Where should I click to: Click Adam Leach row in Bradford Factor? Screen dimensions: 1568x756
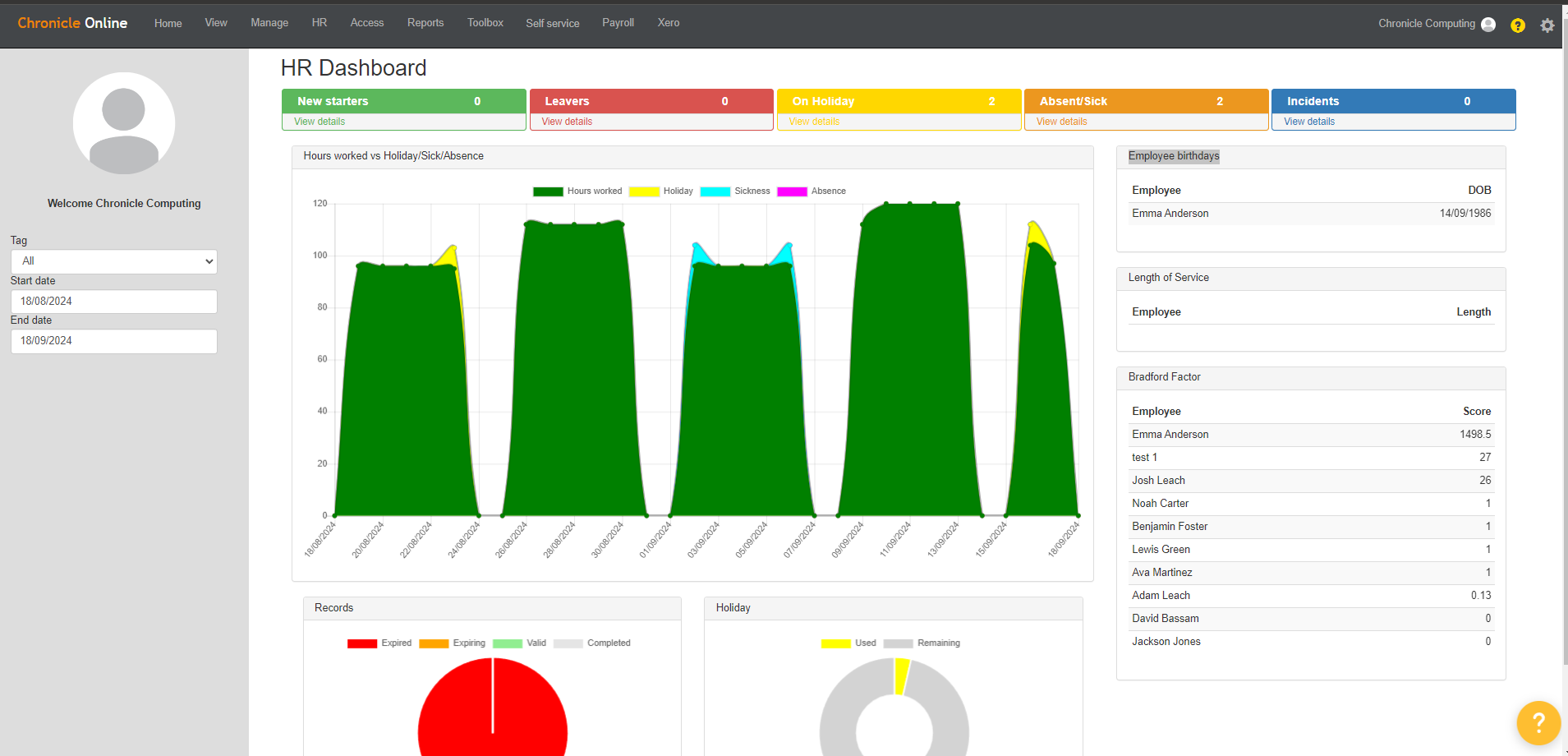[1312, 596]
